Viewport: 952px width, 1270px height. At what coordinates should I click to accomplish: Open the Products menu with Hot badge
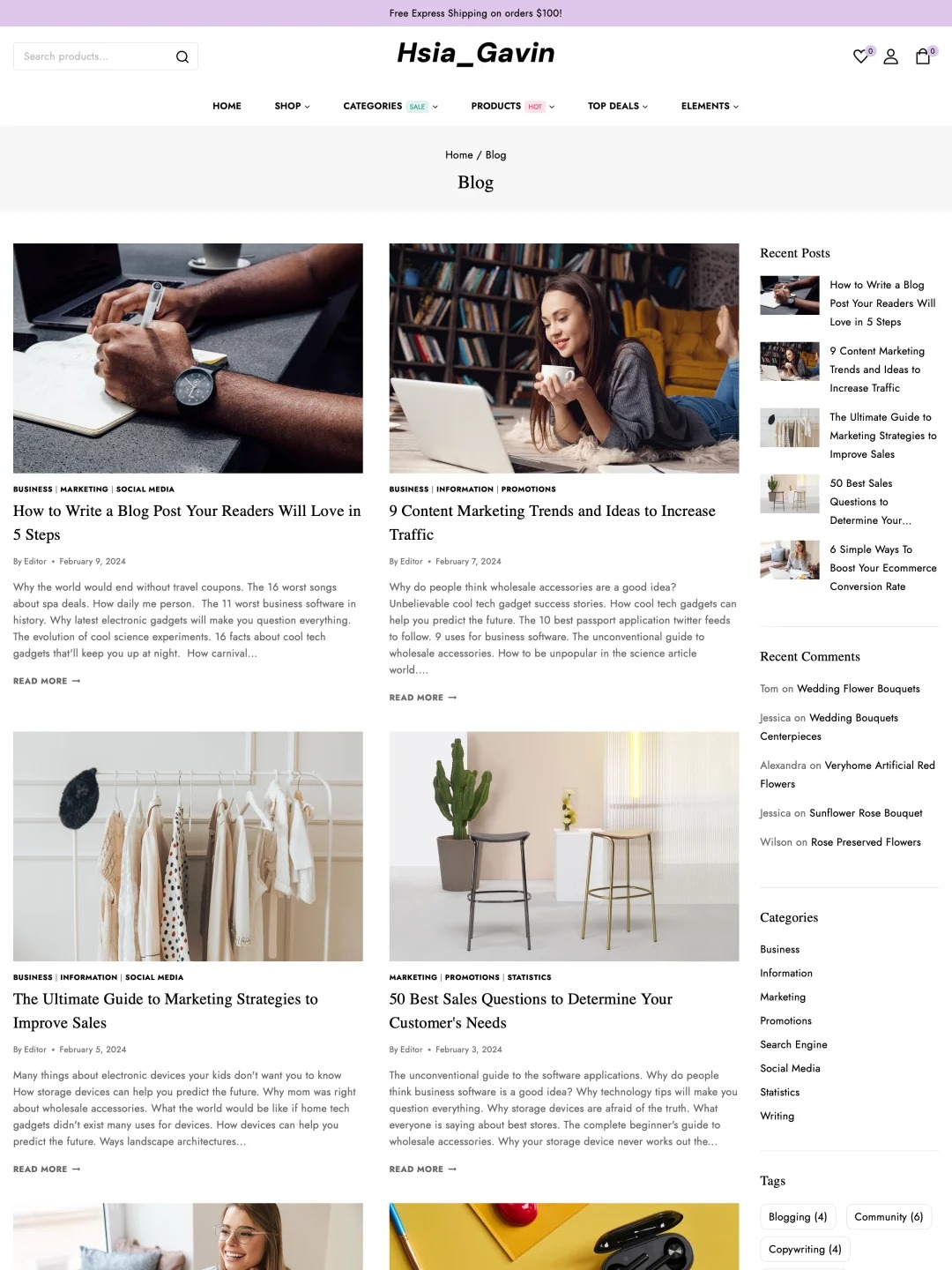point(513,106)
